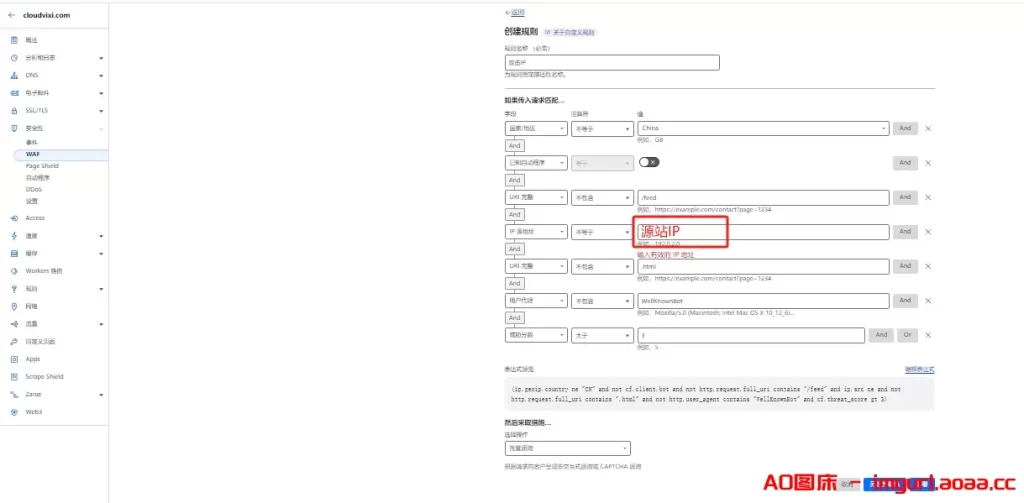
Task: Click the Apps square icon
Action: click(14, 359)
